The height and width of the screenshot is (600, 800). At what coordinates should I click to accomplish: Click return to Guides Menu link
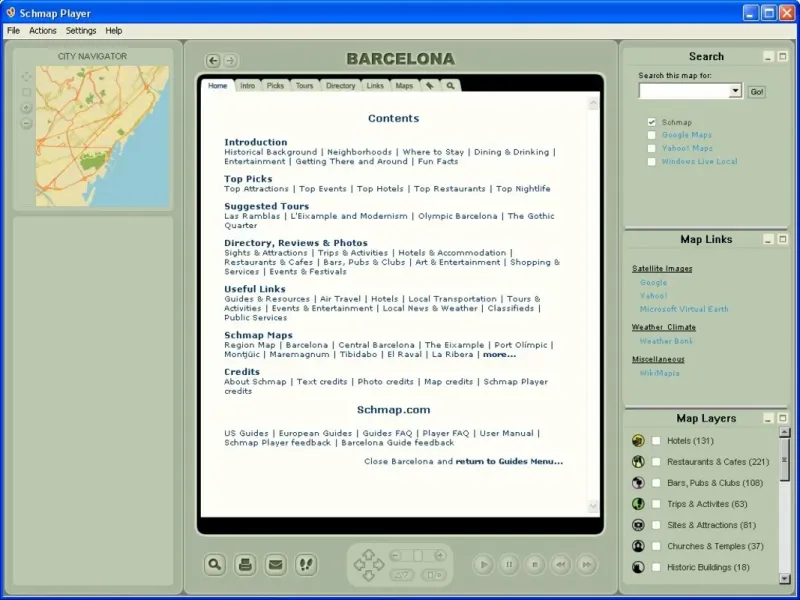(509, 461)
